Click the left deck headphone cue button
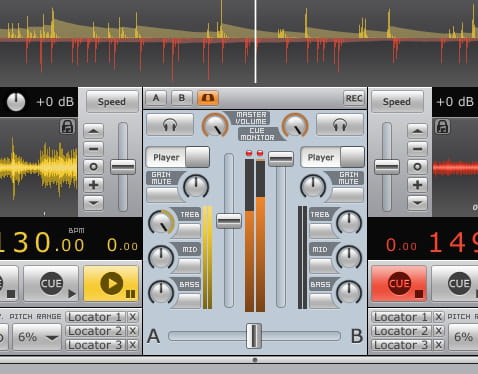The image size is (478, 374). [170, 125]
